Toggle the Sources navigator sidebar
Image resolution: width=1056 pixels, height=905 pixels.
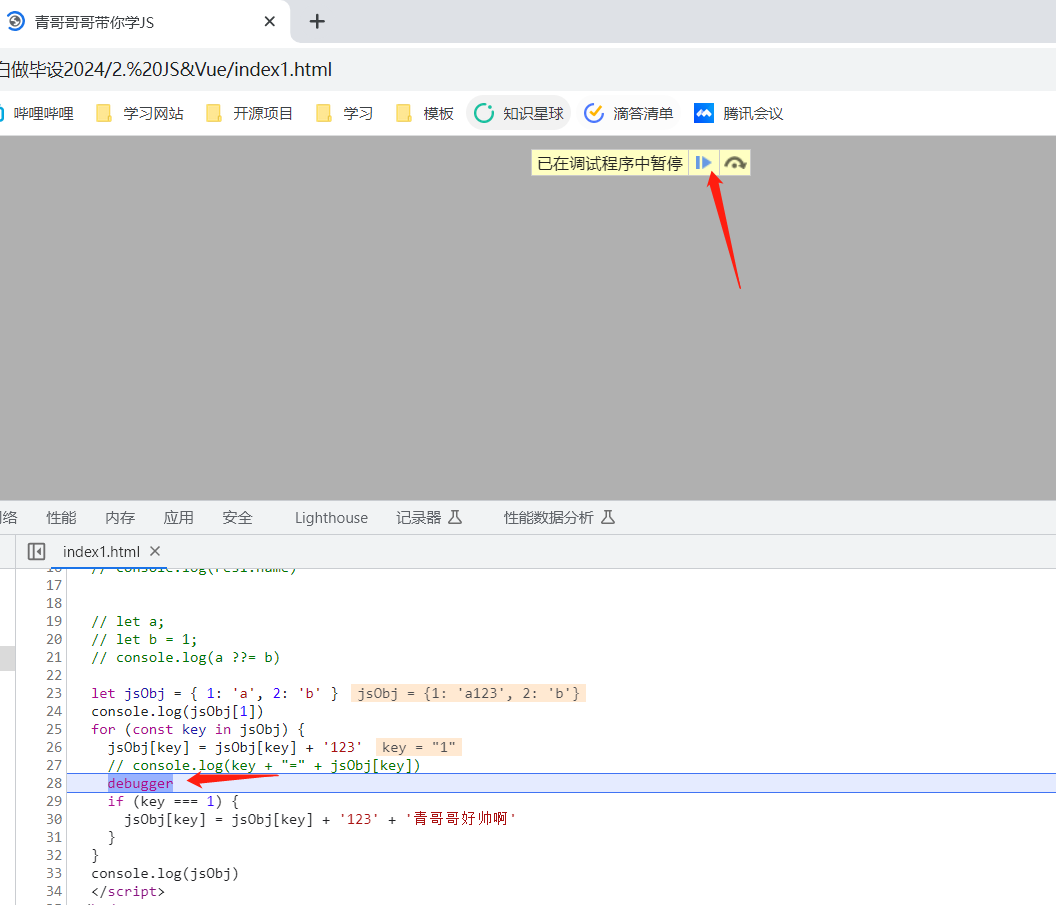(36, 551)
